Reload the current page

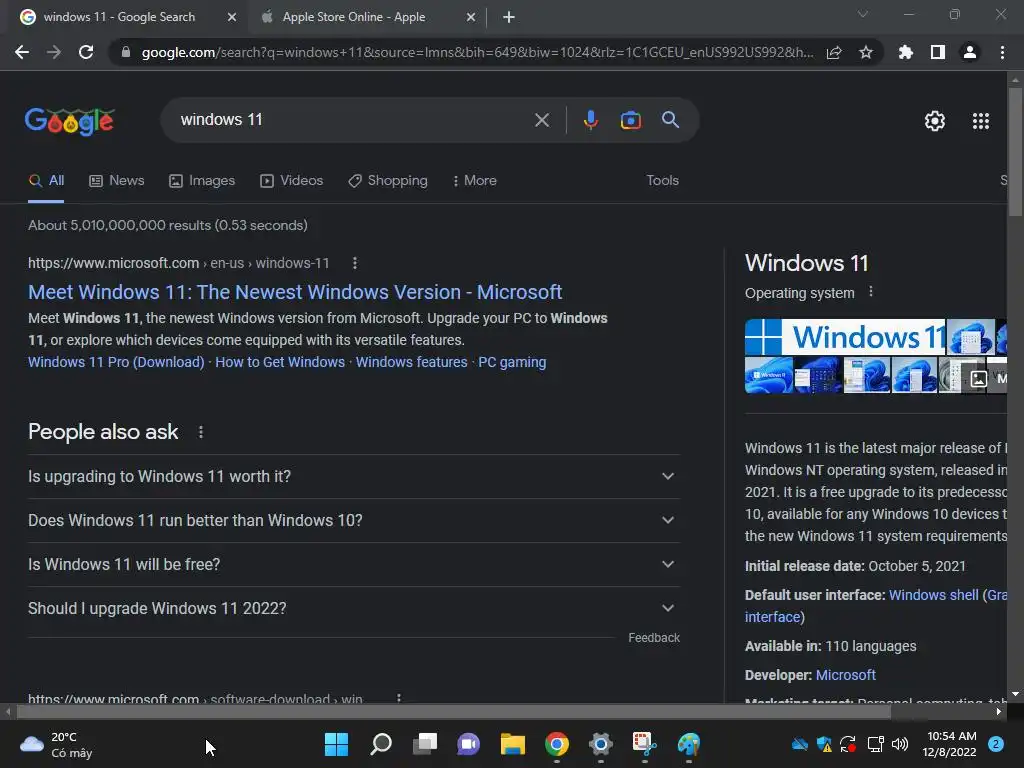(x=86, y=52)
